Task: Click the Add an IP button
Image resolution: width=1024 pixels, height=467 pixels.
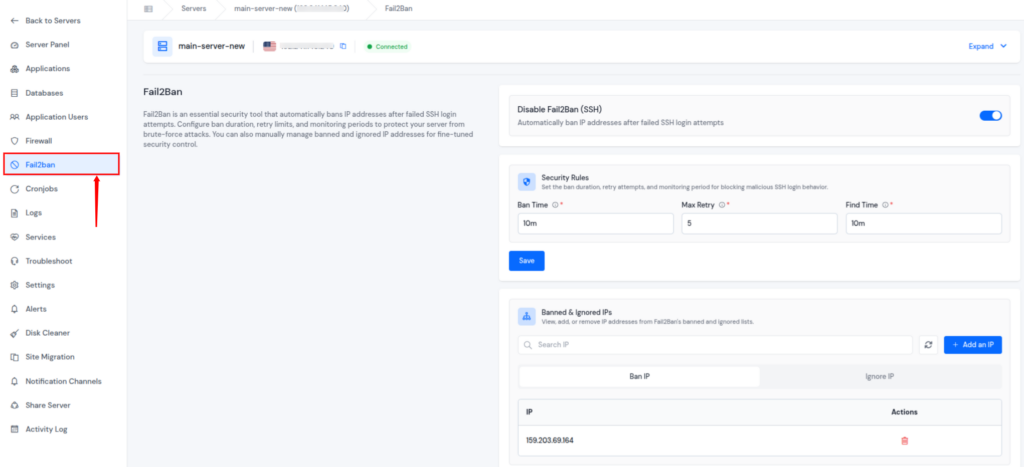Action: point(972,344)
